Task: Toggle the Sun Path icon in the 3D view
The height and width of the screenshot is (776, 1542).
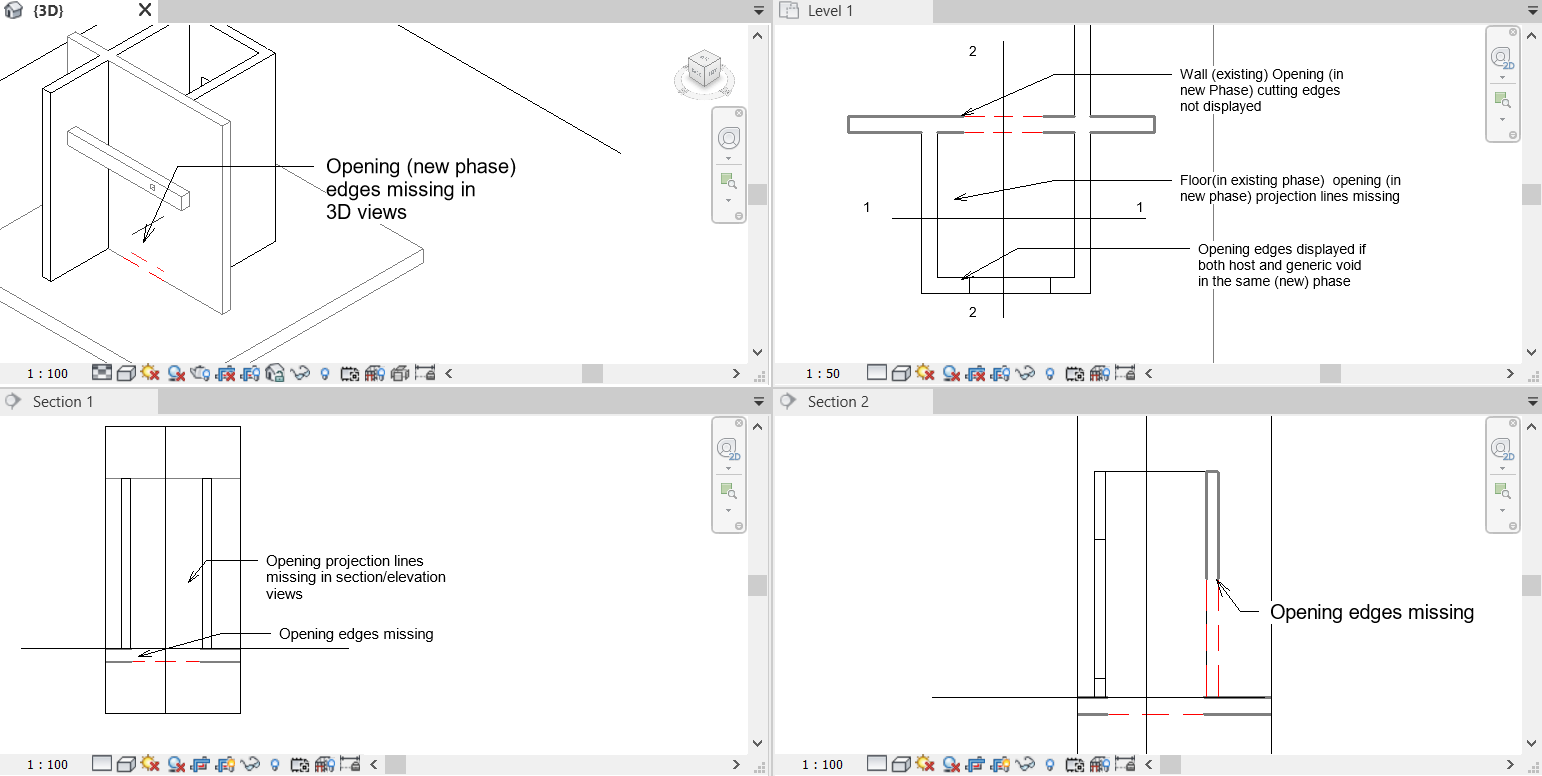Action: [150, 373]
